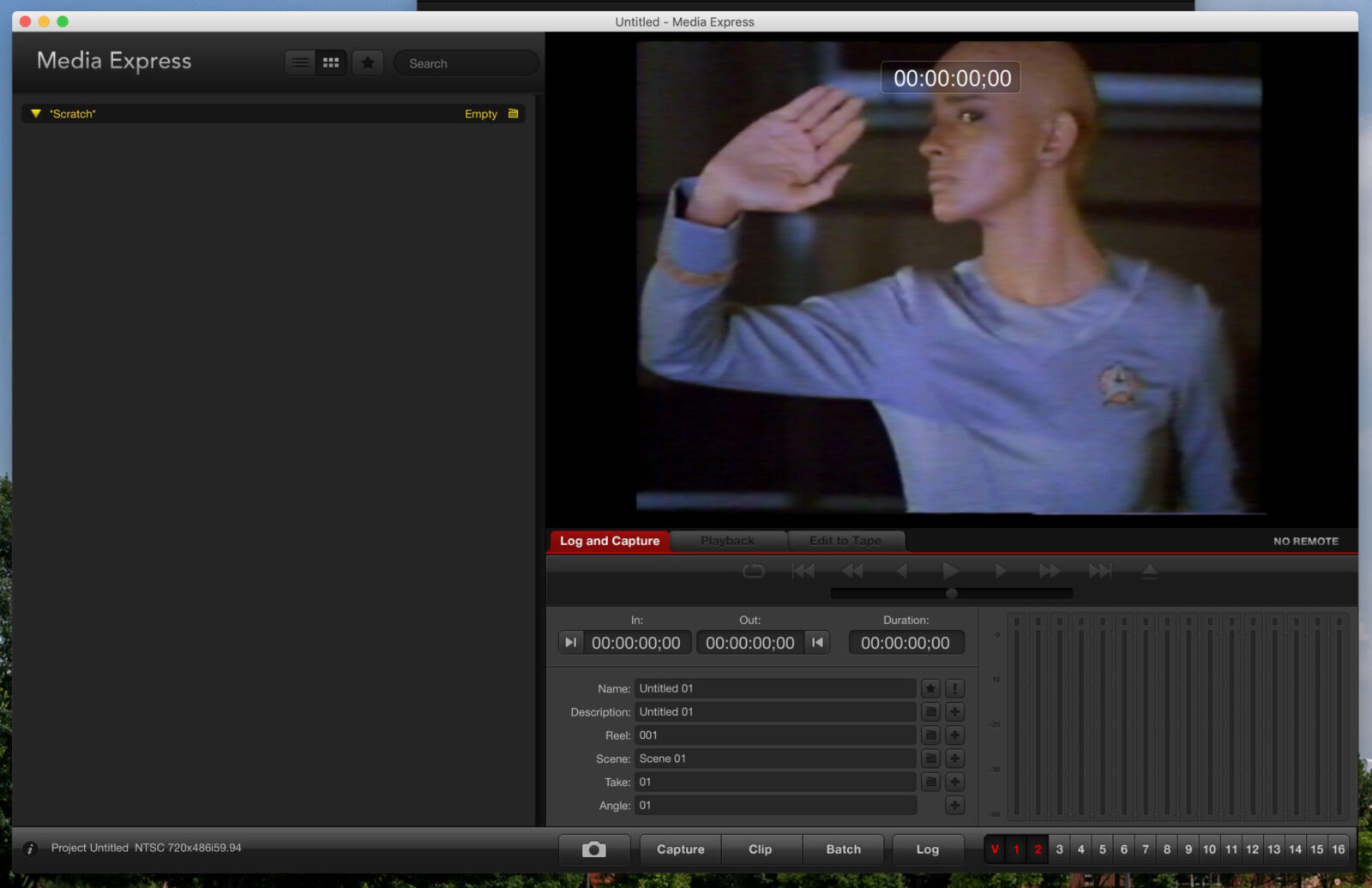Image resolution: width=1372 pixels, height=888 pixels.
Task: Enable audio channel 5
Action: click(1102, 849)
